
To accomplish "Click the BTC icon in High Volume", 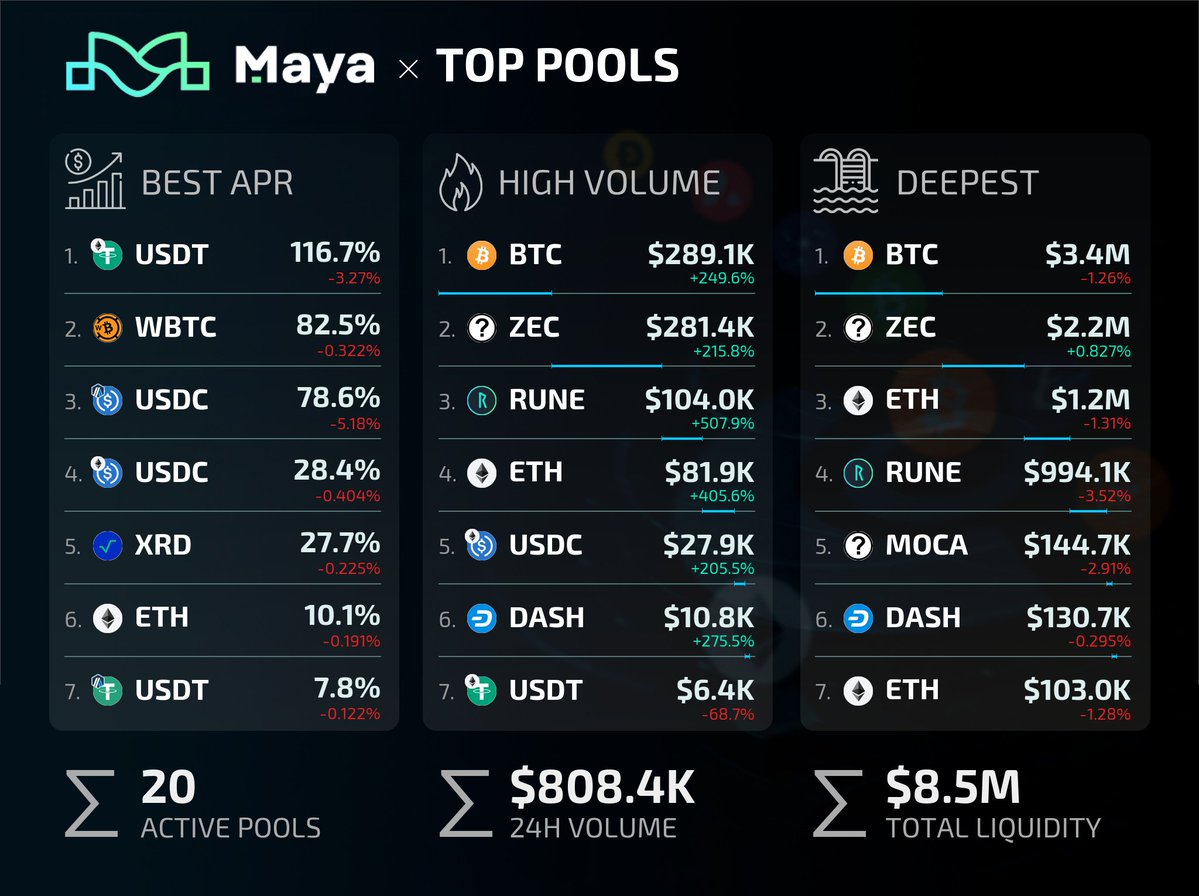I will [481, 255].
